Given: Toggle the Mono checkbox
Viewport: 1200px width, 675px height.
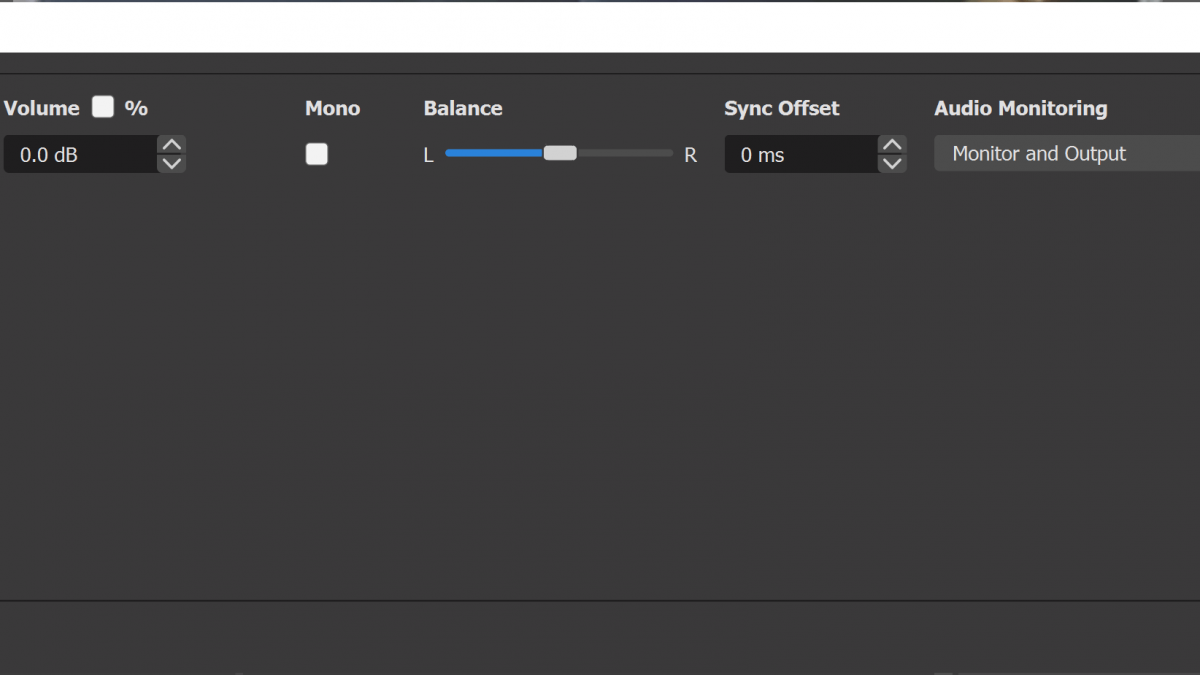Looking at the screenshot, I should coord(316,154).
